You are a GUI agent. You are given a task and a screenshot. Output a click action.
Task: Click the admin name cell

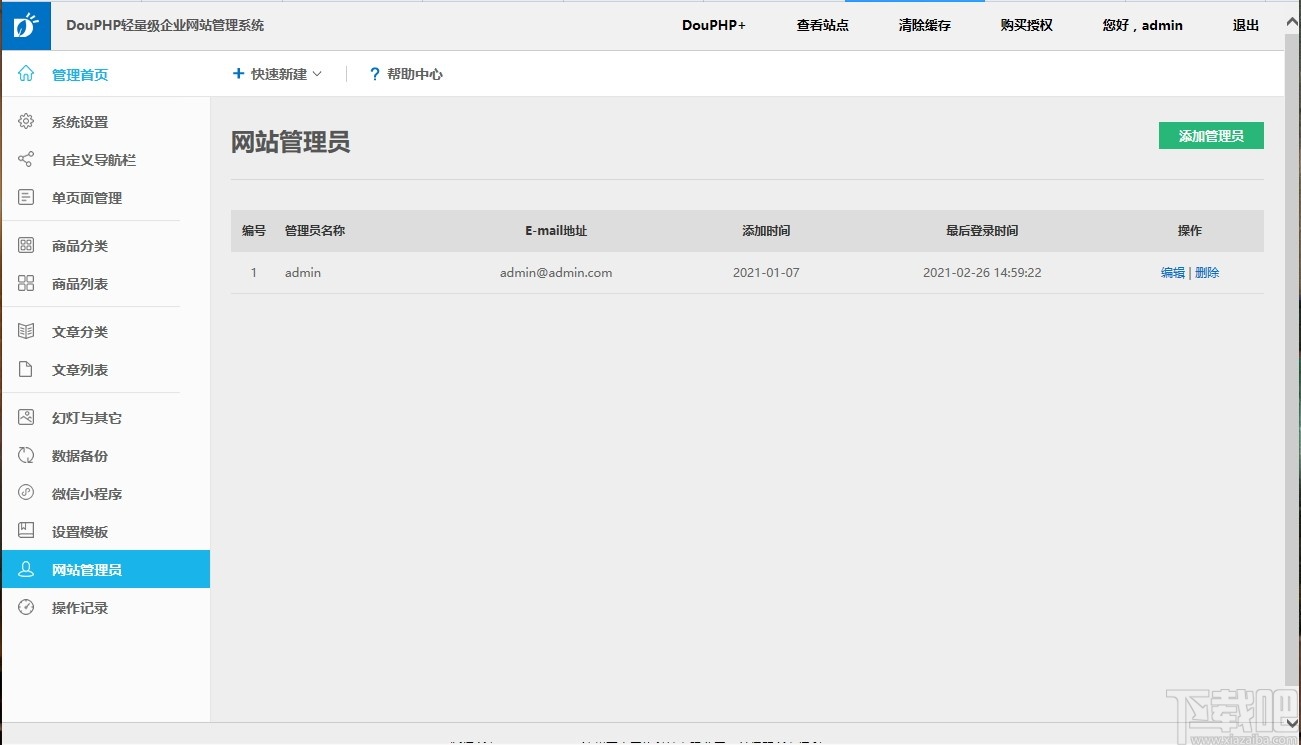pos(303,272)
